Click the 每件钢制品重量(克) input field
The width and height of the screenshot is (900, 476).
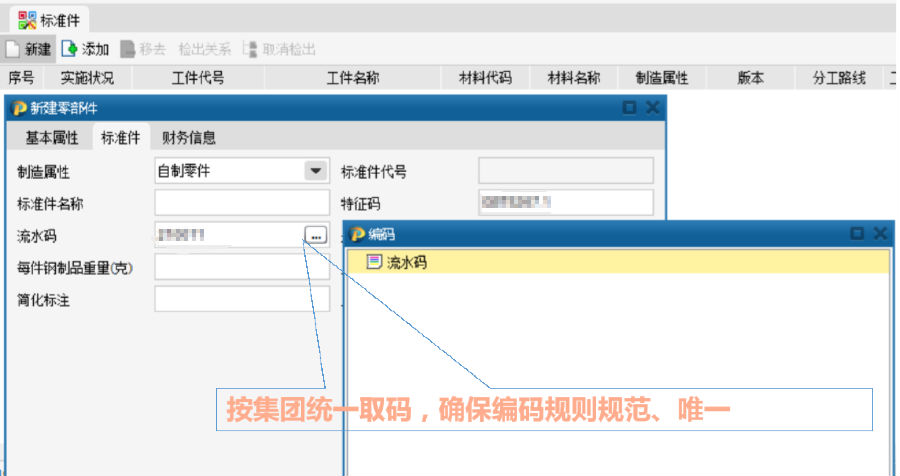coord(242,267)
